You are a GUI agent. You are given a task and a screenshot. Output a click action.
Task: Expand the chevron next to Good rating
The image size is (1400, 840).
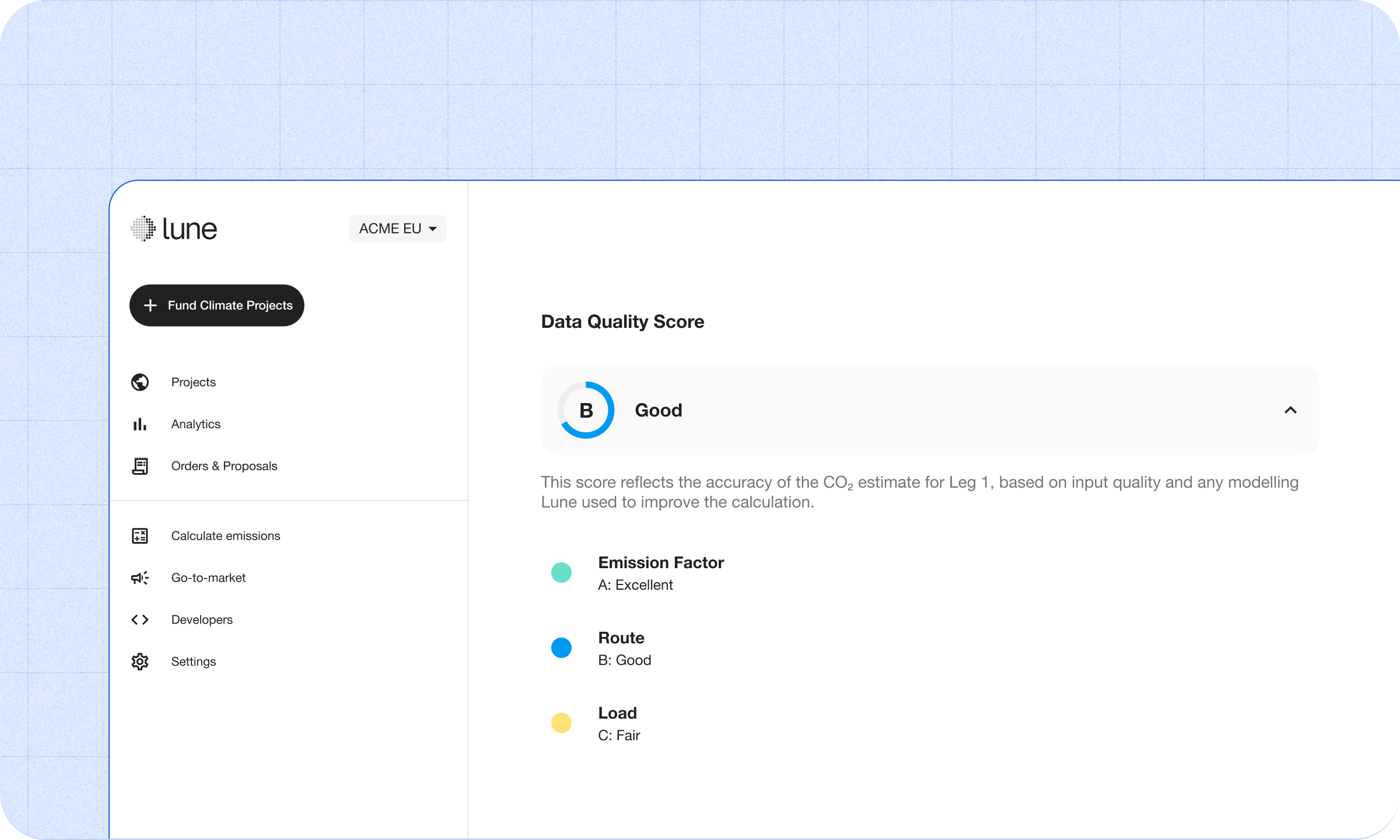pyautogui.click(x=1291, y=410)
